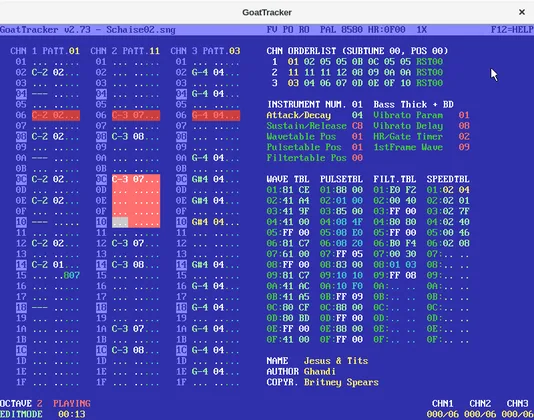This screenshot has height=420, width=534.
Task: Select pattern 12 in channel 2 orderlist
Action: (x=341, y=73)
